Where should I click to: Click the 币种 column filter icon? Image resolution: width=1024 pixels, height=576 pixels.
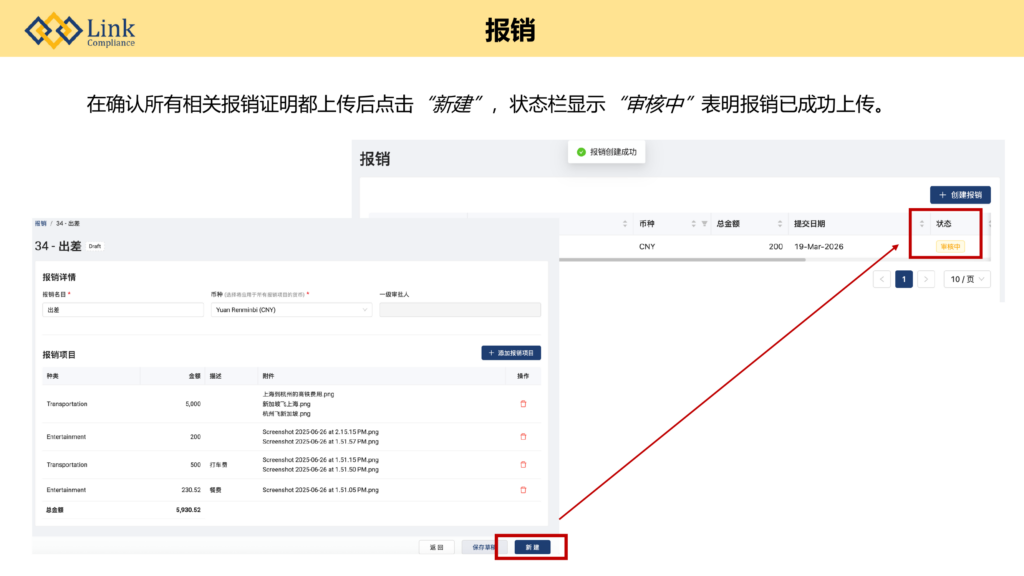704,223
